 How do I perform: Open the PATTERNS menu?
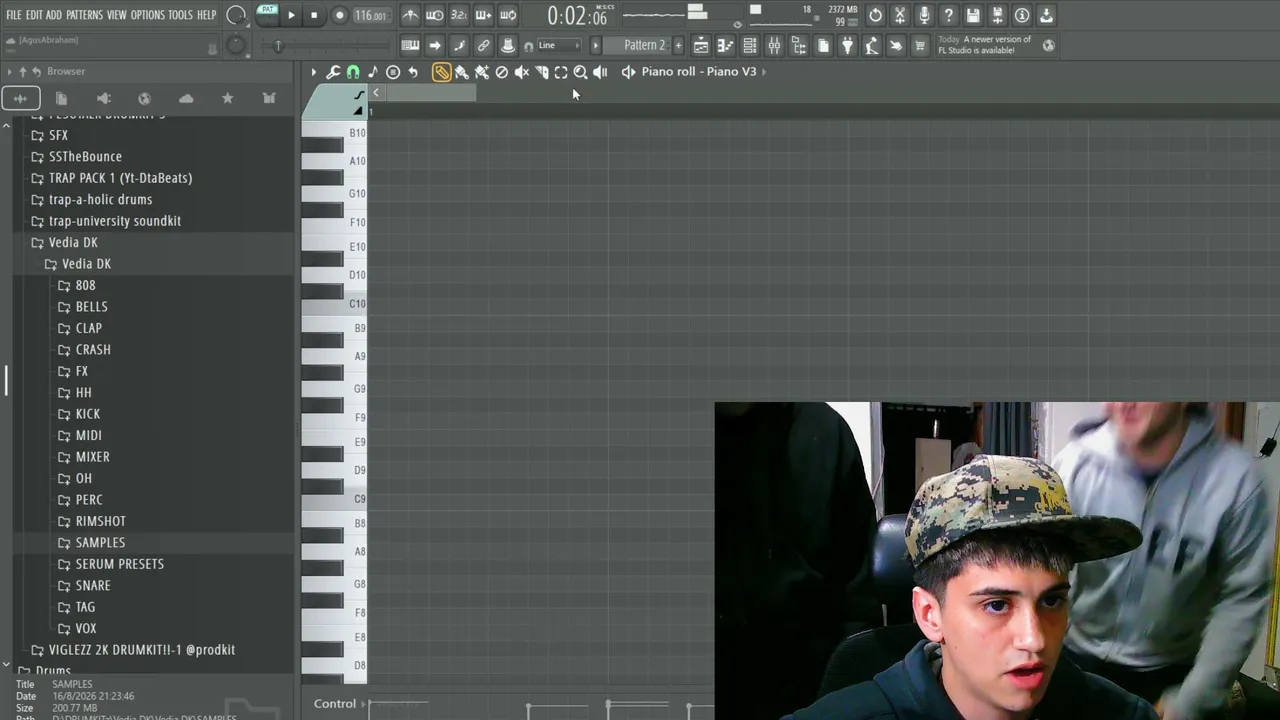[85, 15]
